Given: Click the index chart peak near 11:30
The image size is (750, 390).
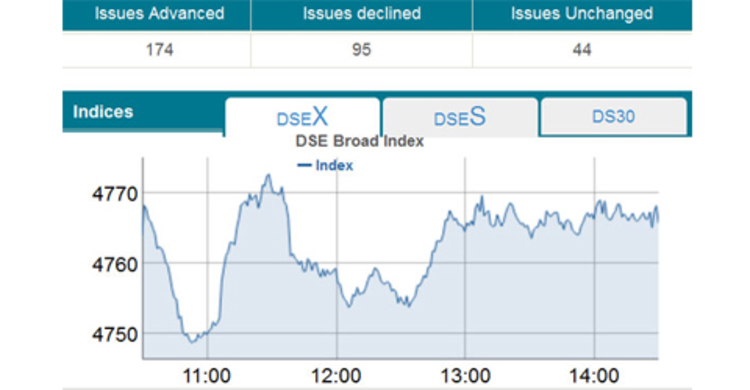Looking at the screenshot, I should click(x=268, y=175).
